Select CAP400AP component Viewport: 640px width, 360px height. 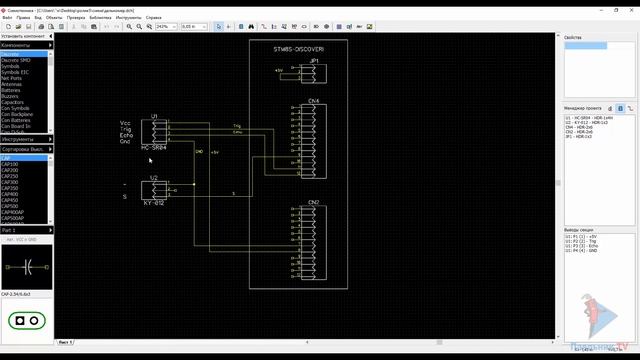pyautogui.click(x=24, y=212)
